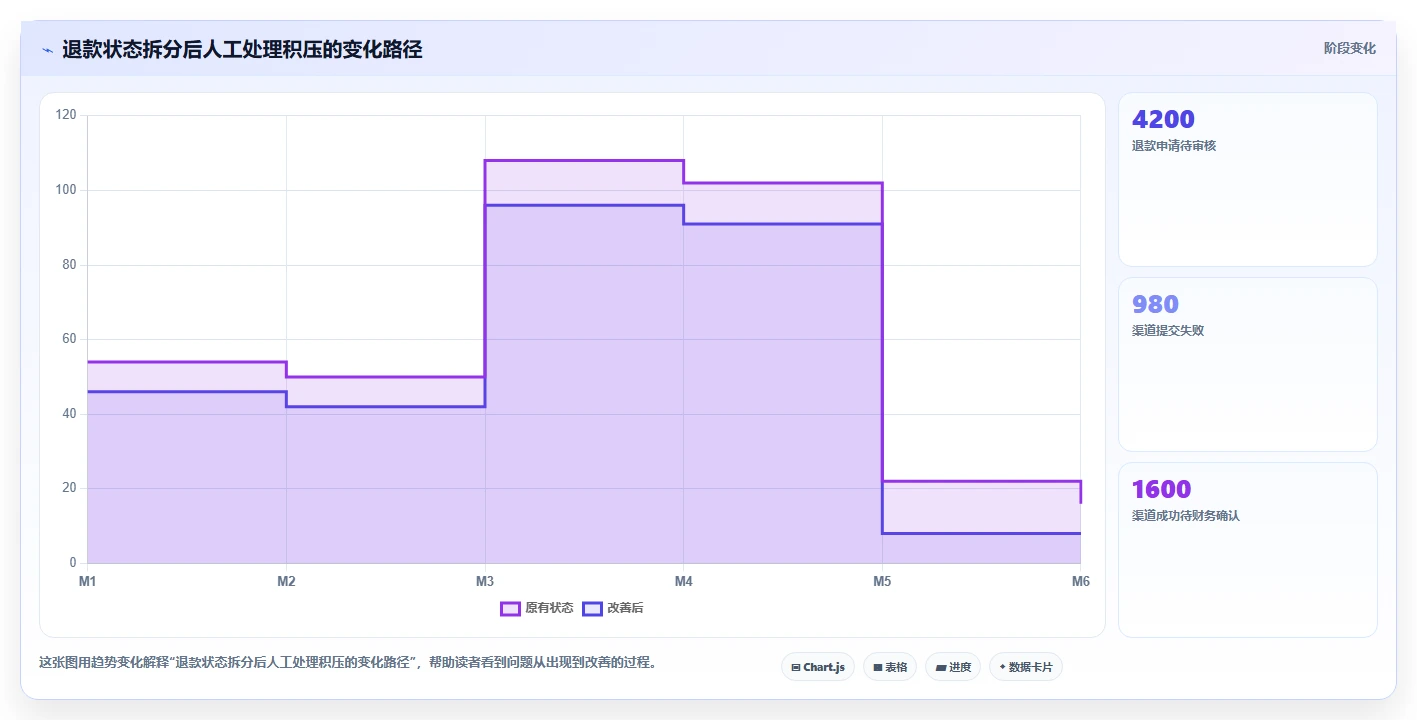Image resolution: width=1417 pixels, height=720 pixels.
Task: Toggle the 改善后 legend item
Action: [x=613, y=608]
